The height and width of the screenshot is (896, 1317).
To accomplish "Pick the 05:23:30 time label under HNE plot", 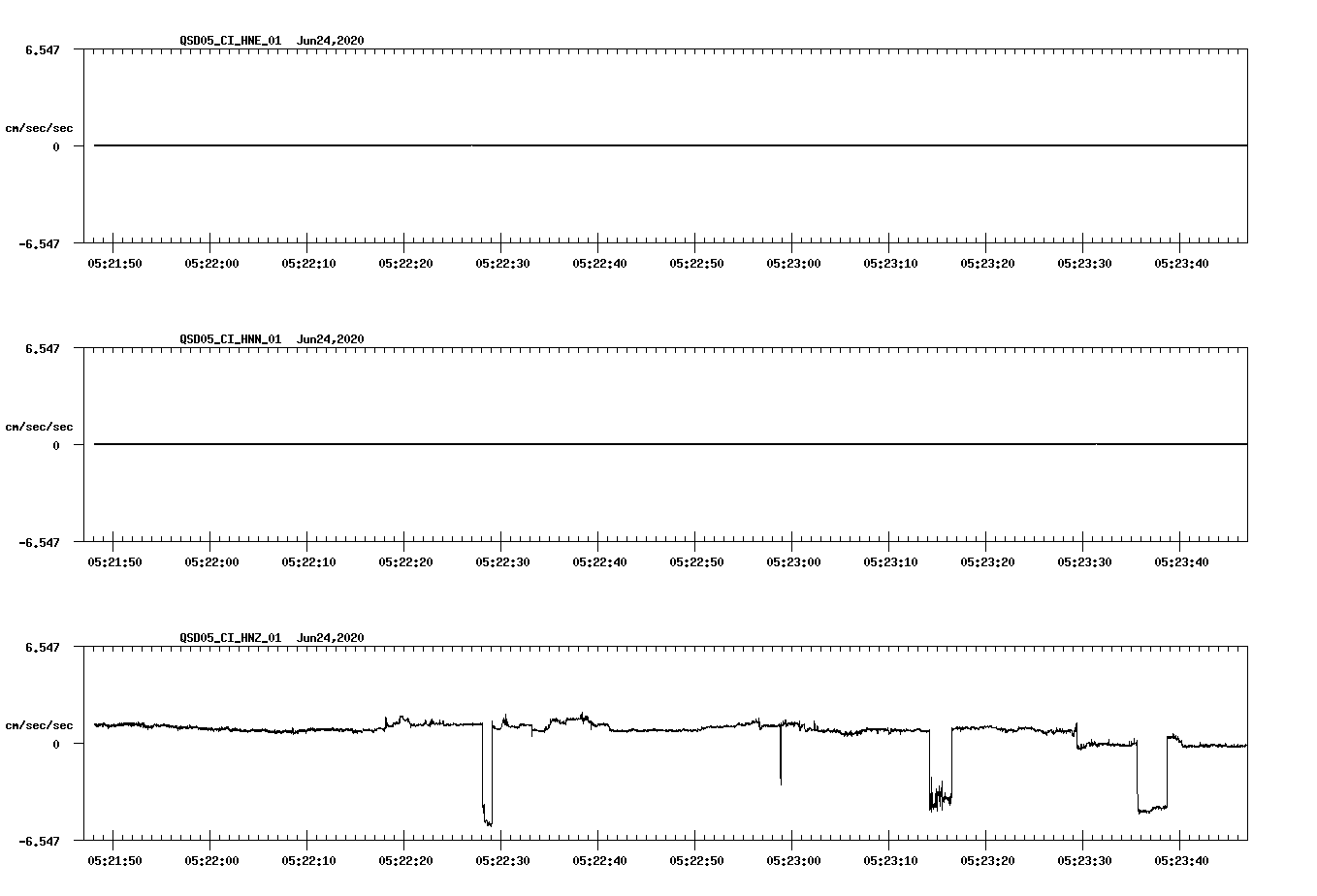I will pyautogui.click(x=1084, y=263).
